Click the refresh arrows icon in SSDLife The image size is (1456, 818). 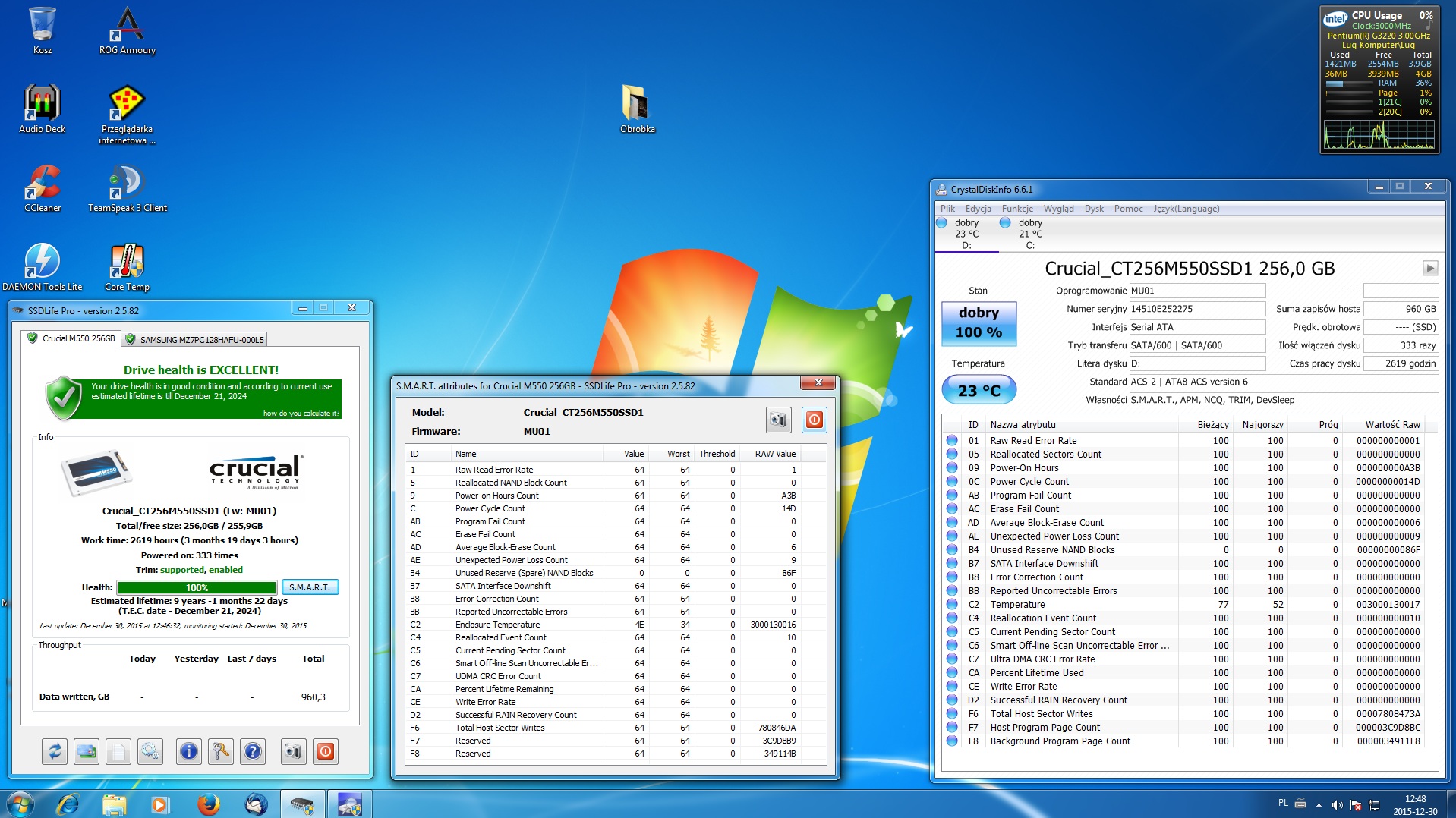pos(55,751)
